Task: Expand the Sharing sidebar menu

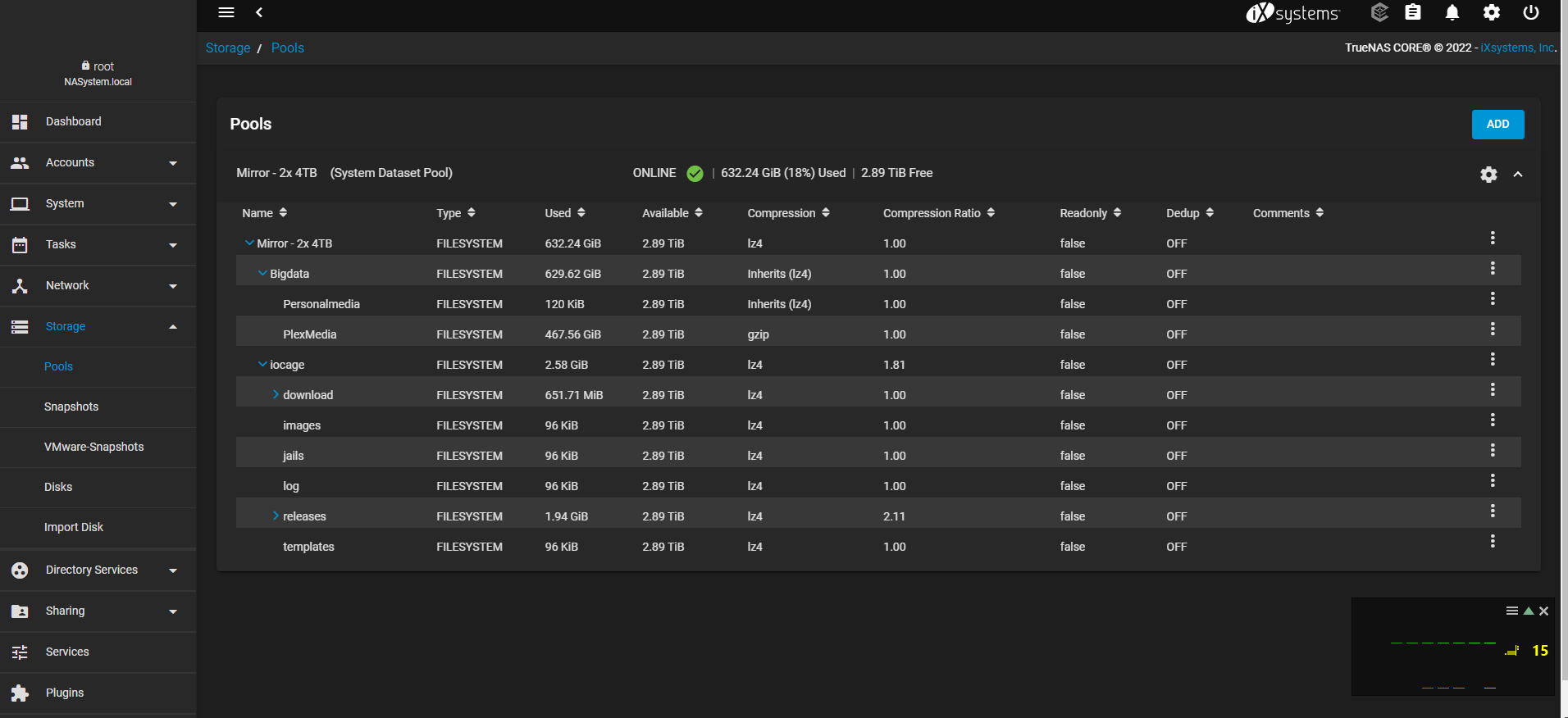Action: 98,611
